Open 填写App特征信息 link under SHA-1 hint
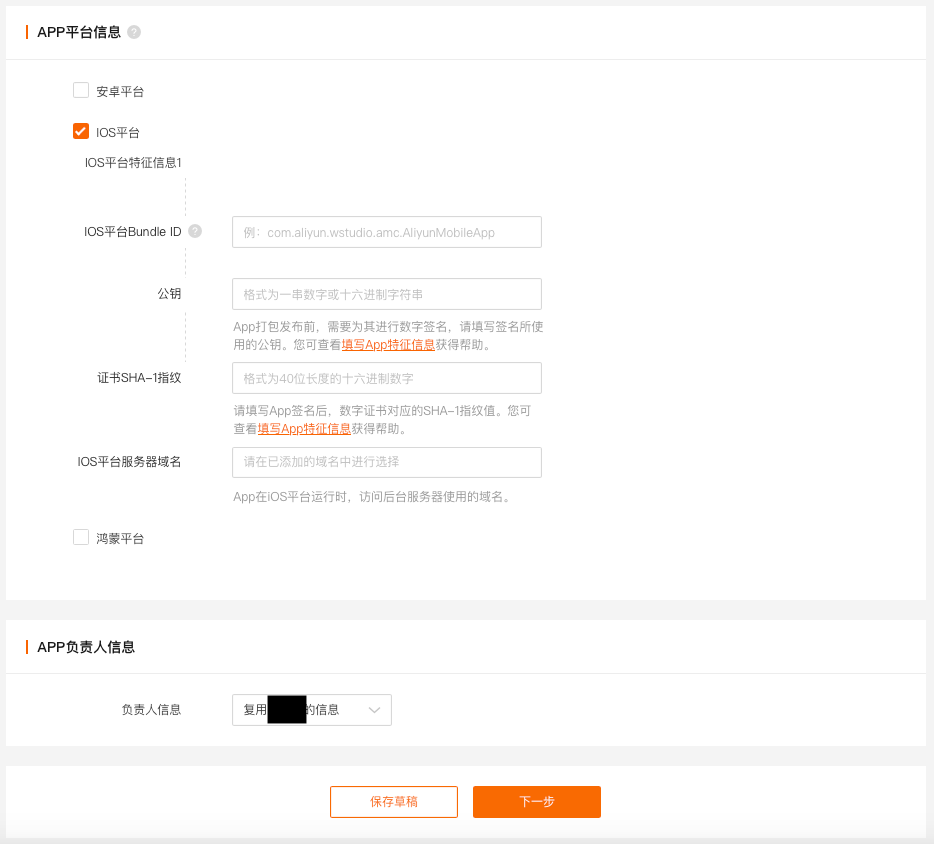This screenshot has width=934, height=844. point(304,428)
